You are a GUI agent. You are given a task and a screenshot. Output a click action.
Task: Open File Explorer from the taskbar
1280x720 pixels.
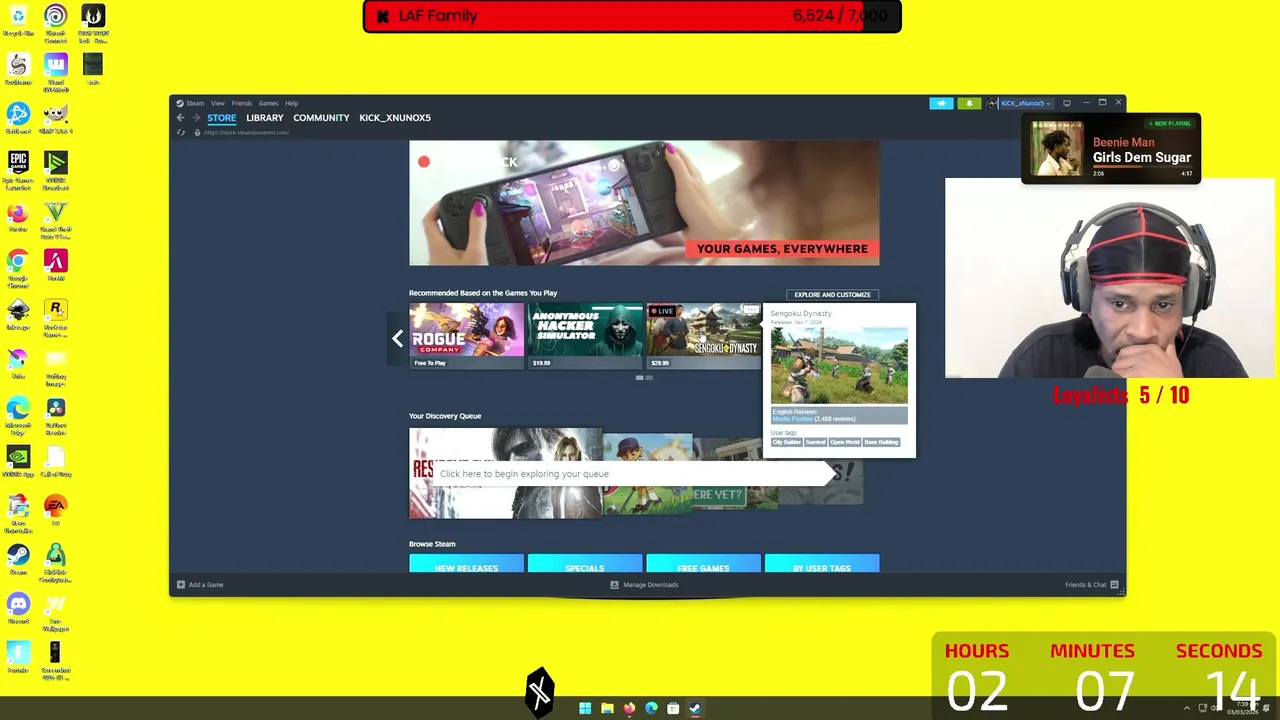click(x=607, y=709)
